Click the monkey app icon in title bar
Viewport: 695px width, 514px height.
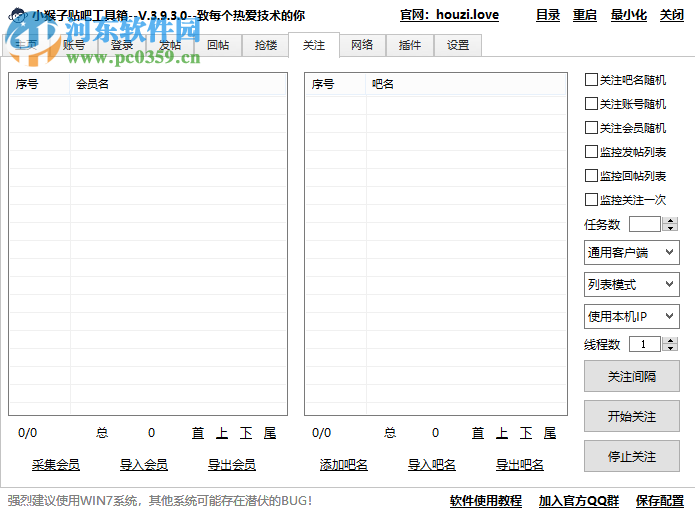click(x=18, y=16)
